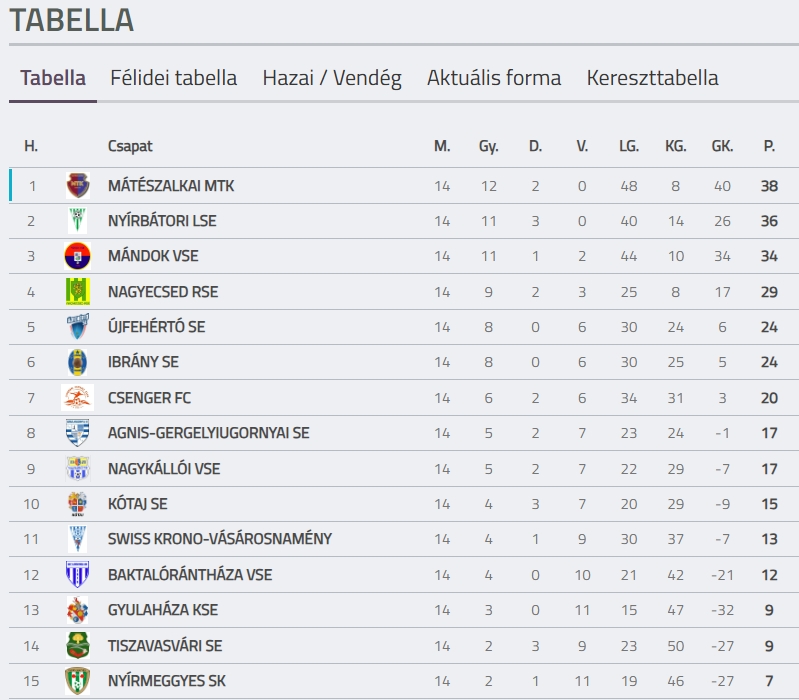Click the Agnis-Gergelyiugornyai SE team name

click(209, 433)
